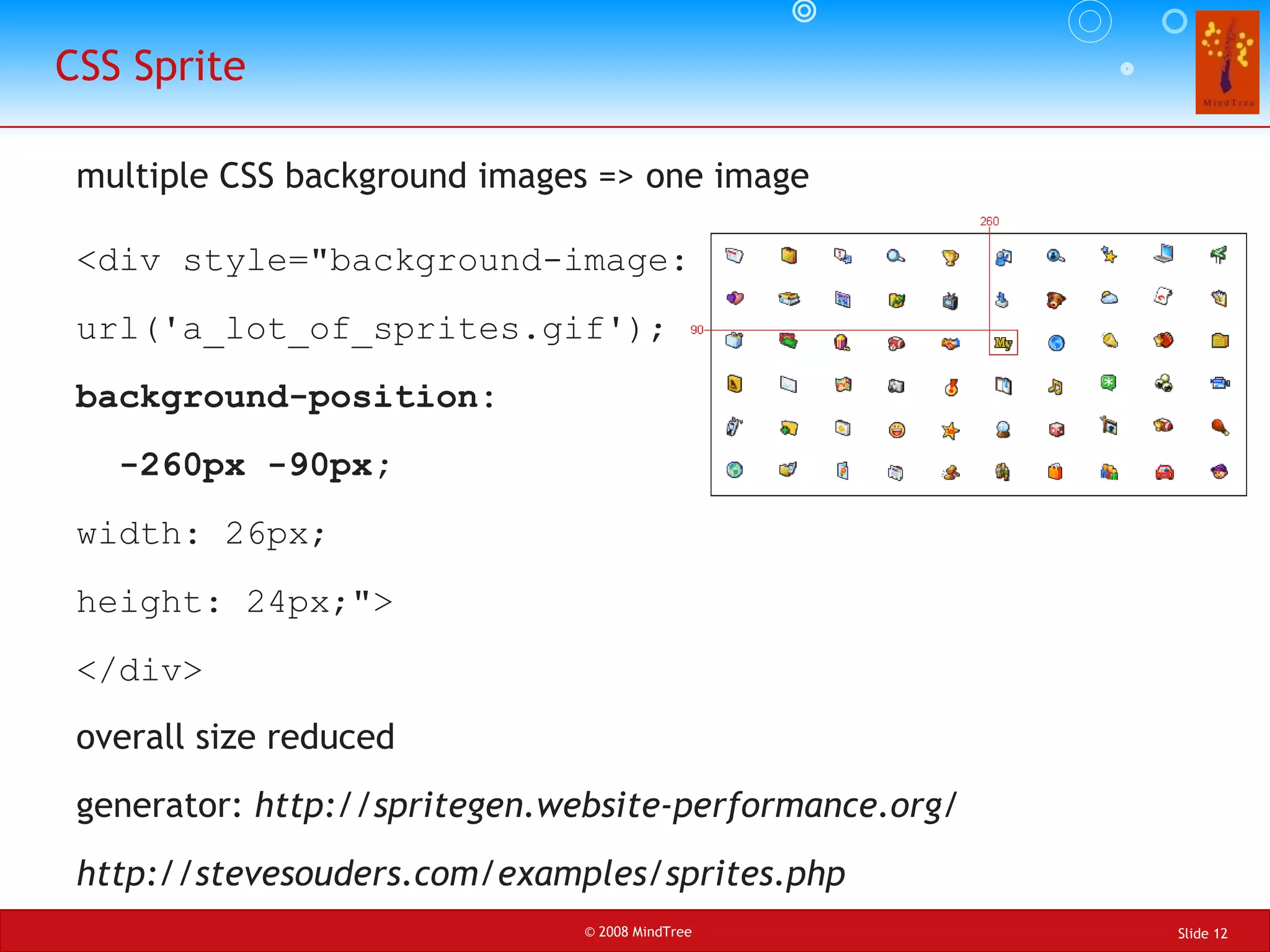Click the red '90' offset label

click(697, 330)
